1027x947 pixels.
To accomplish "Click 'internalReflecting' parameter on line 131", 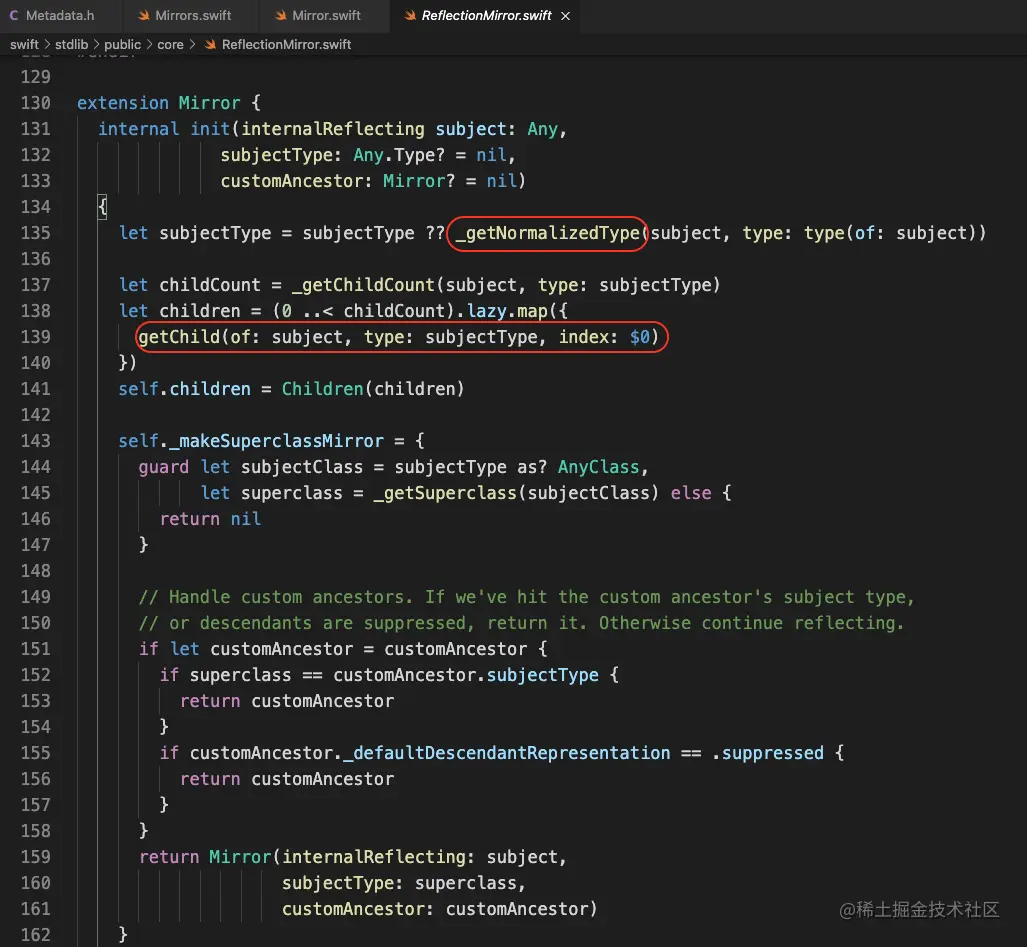I will [333, 129].
